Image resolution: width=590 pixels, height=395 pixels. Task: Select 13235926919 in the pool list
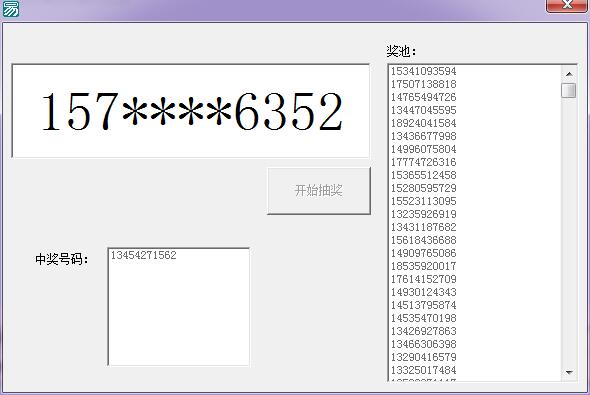423,214
